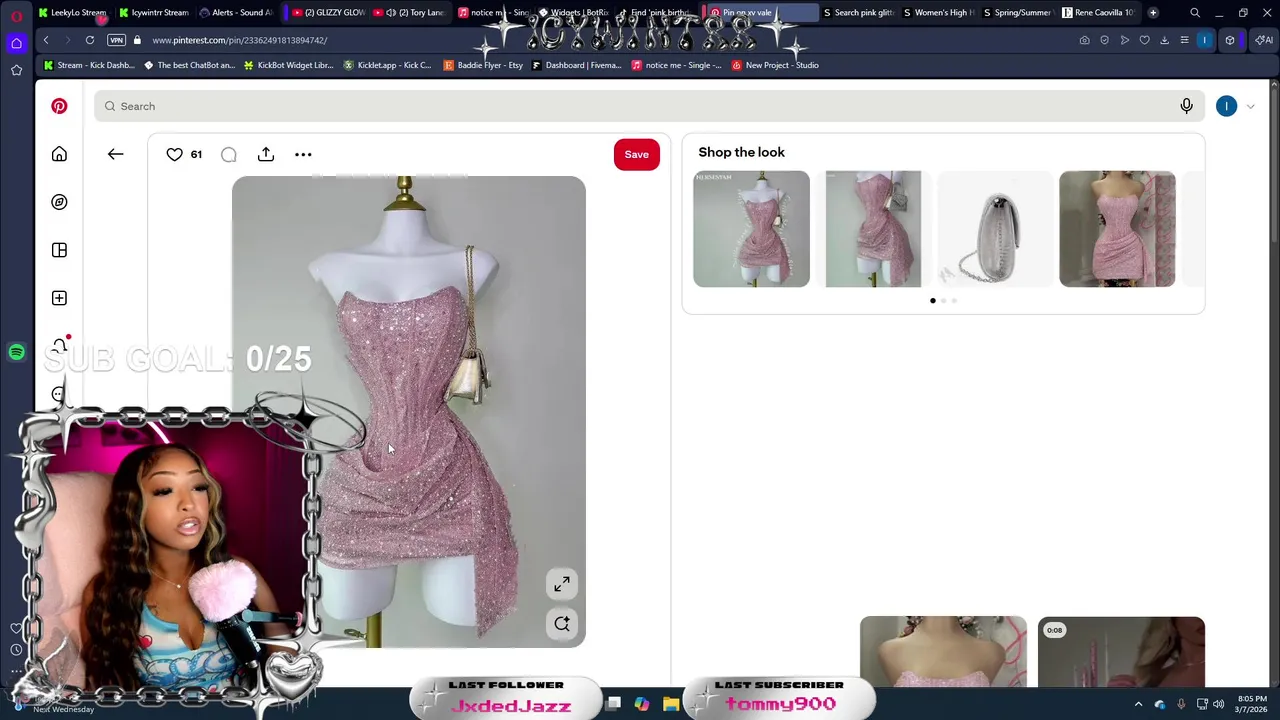Share the pin with the upload icon

click(266, 154)
